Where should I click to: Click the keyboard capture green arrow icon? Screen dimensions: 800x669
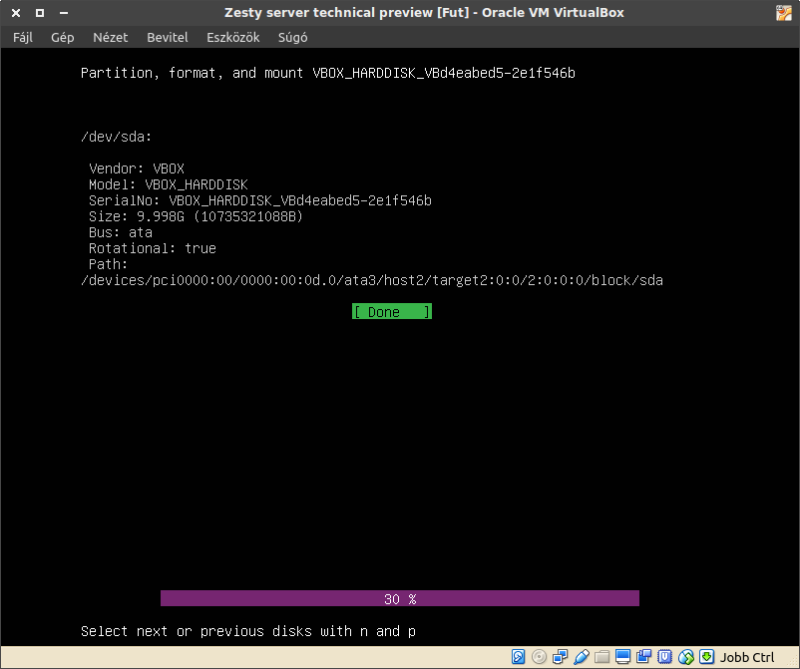(x=707, y=657)
